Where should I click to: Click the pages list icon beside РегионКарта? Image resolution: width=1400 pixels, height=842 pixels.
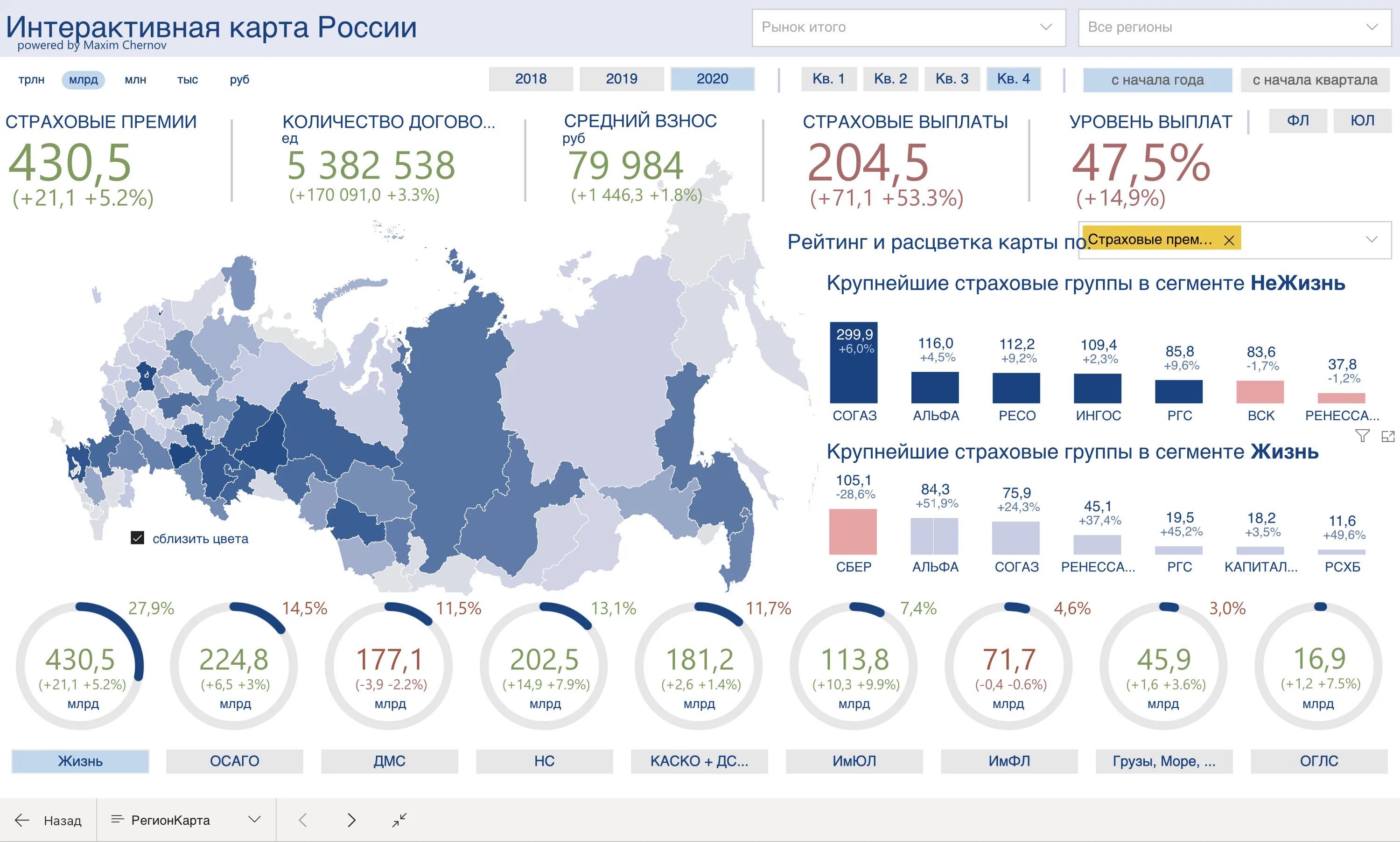coord(117,819)
